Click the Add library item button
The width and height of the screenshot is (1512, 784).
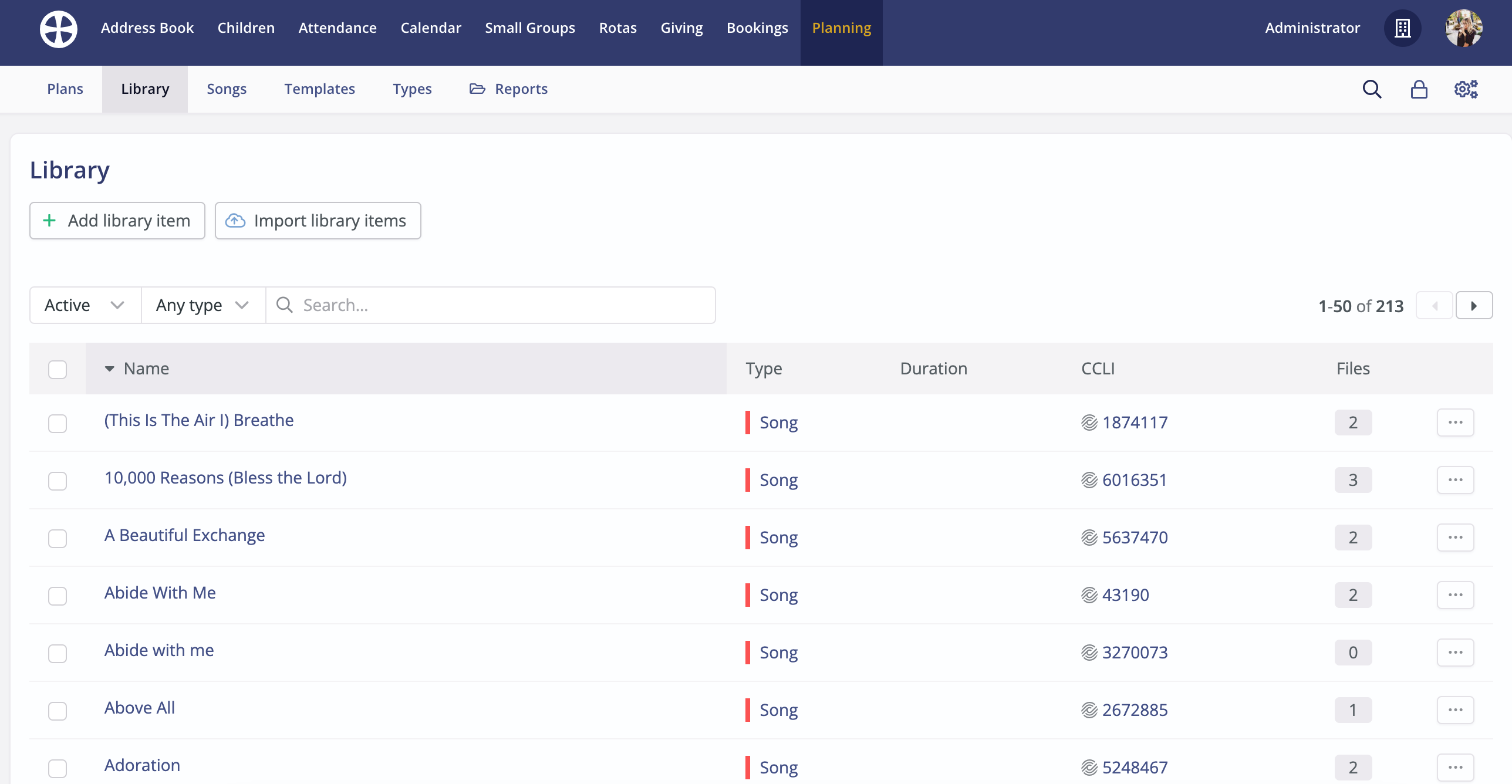(117, 221)
